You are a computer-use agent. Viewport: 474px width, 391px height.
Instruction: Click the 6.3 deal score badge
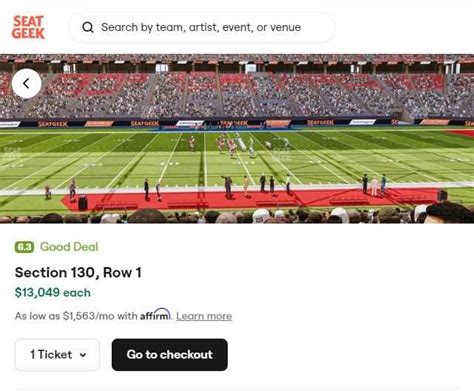24,247
